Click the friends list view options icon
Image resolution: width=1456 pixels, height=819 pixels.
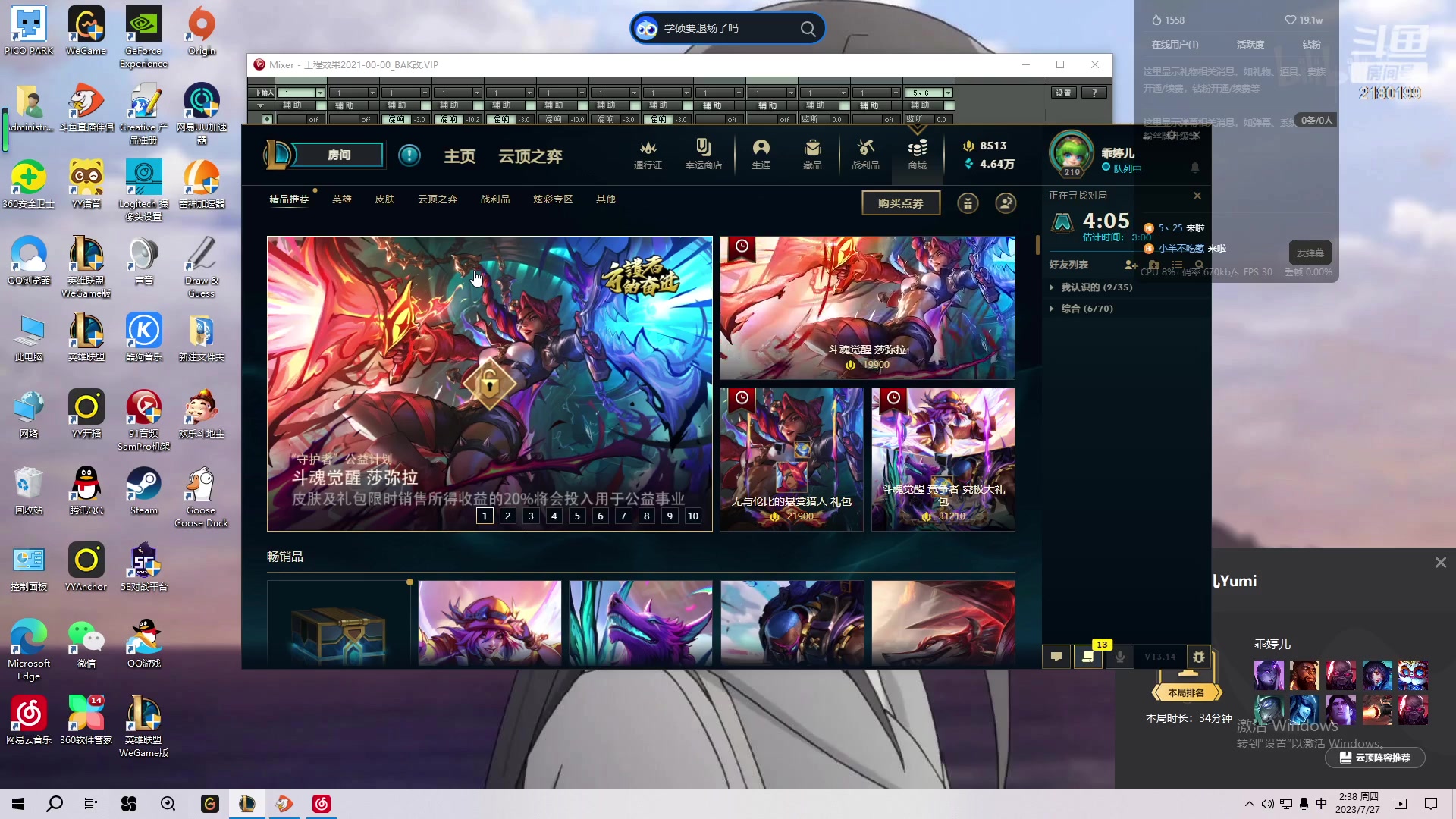pyautogui.click(x=1177, y=265)
